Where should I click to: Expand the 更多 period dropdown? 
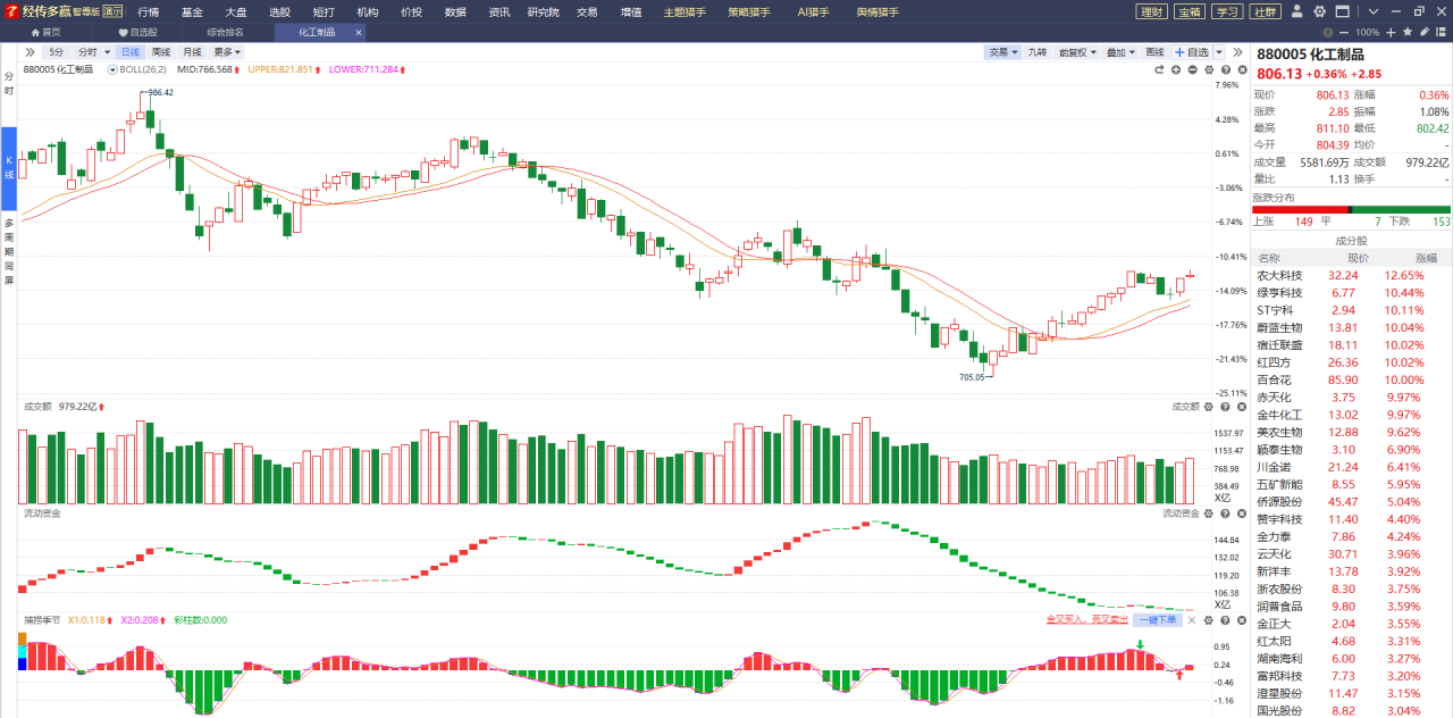(226, 52)
